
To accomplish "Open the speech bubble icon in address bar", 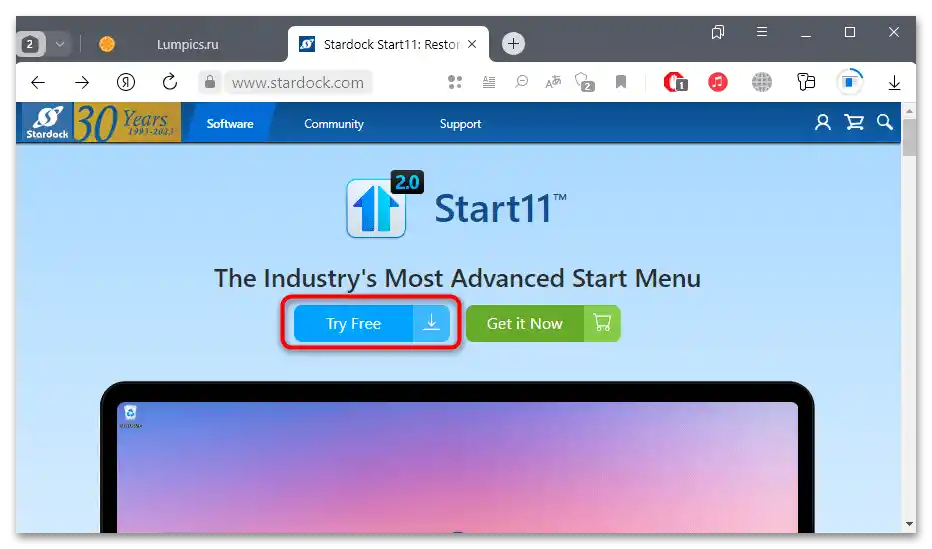I will point(521,82).
